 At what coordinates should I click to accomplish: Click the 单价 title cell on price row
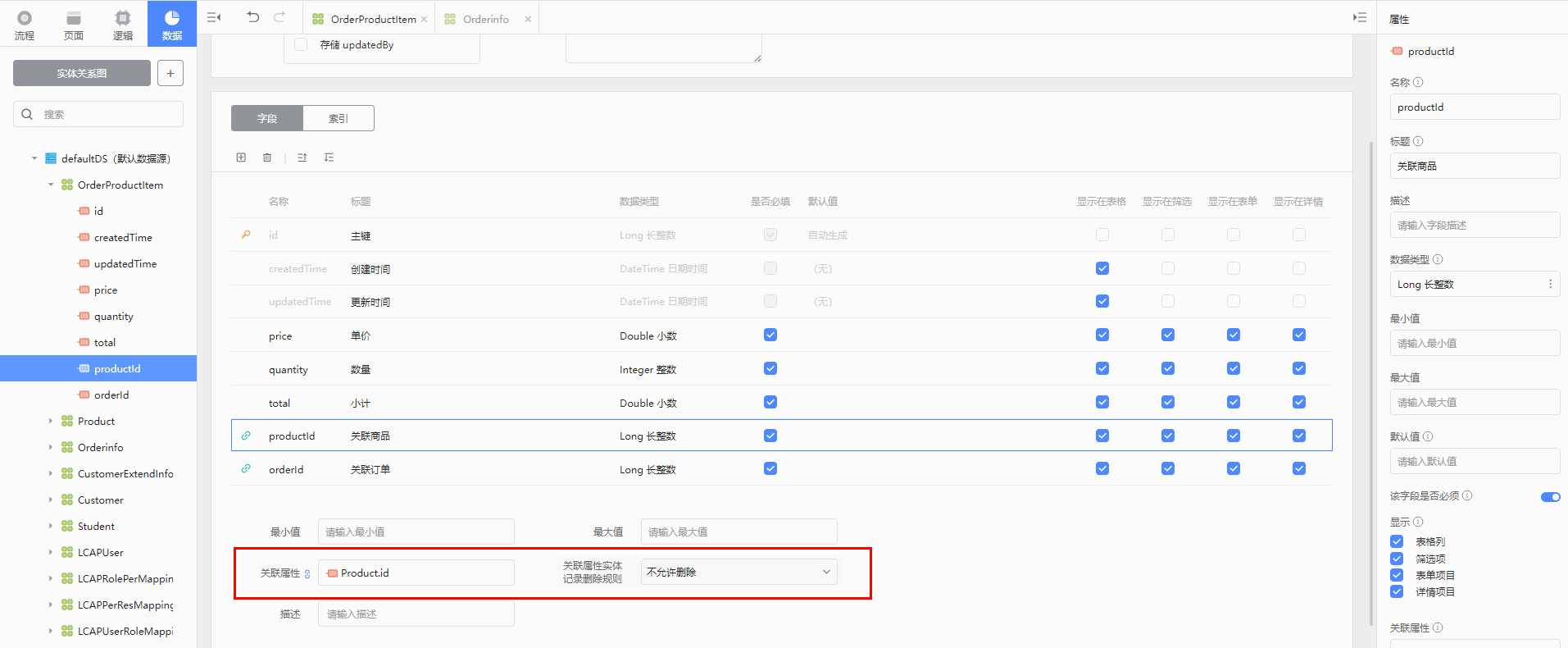pos(361,335)
